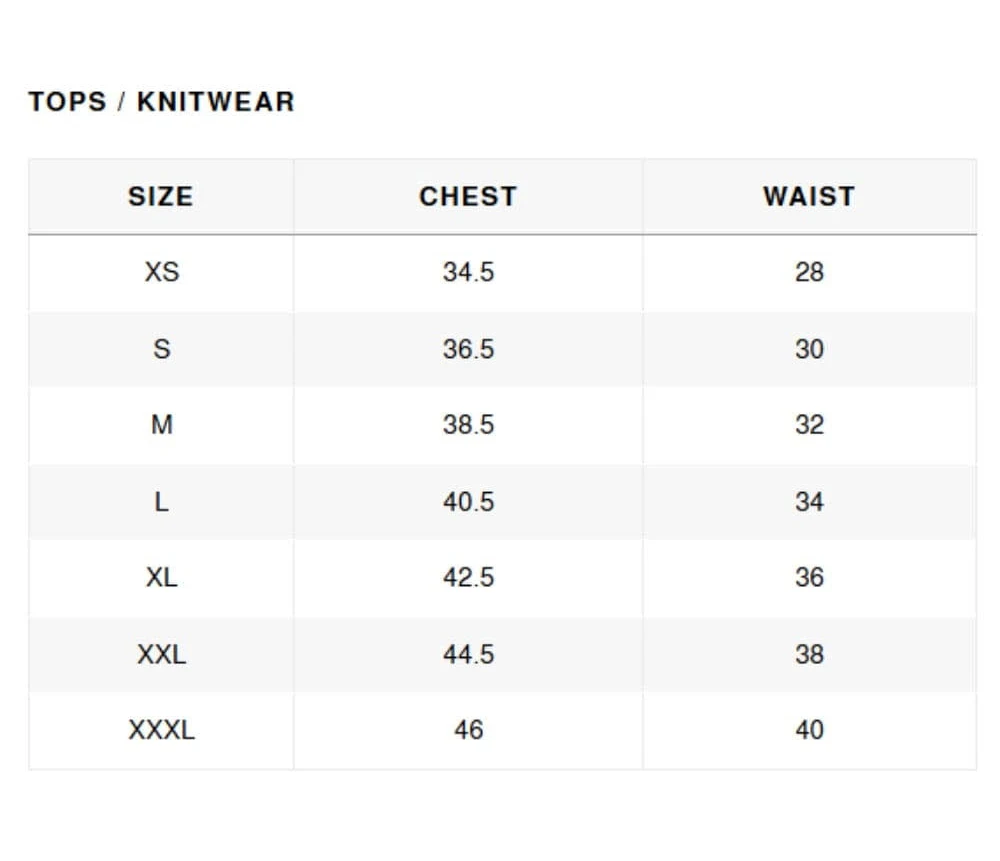Select chest value 34.5
The image size is (1000, 861).
click(468, 272)
